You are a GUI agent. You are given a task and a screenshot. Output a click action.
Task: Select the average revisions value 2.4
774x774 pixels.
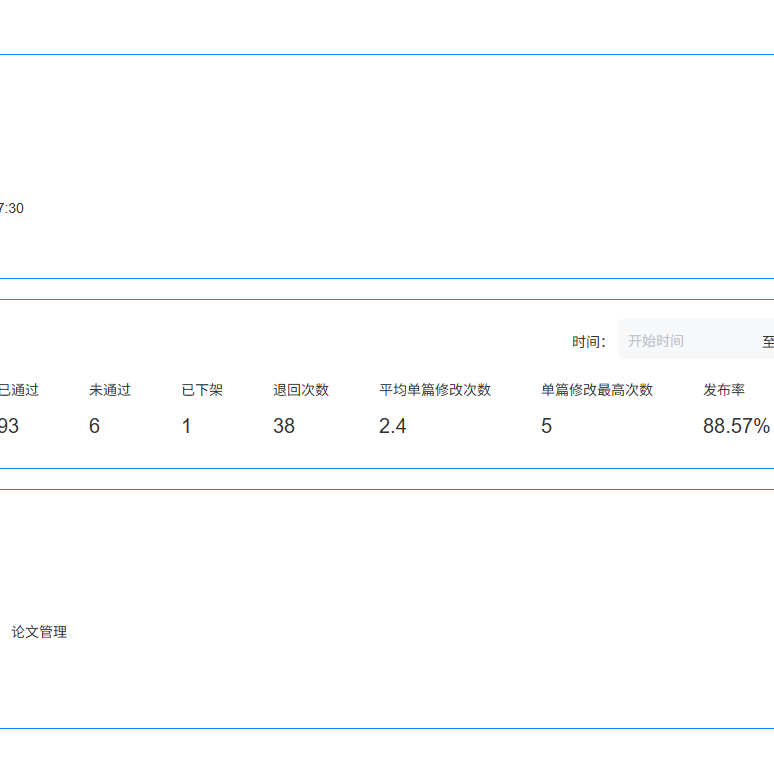[x=393, y=426]
